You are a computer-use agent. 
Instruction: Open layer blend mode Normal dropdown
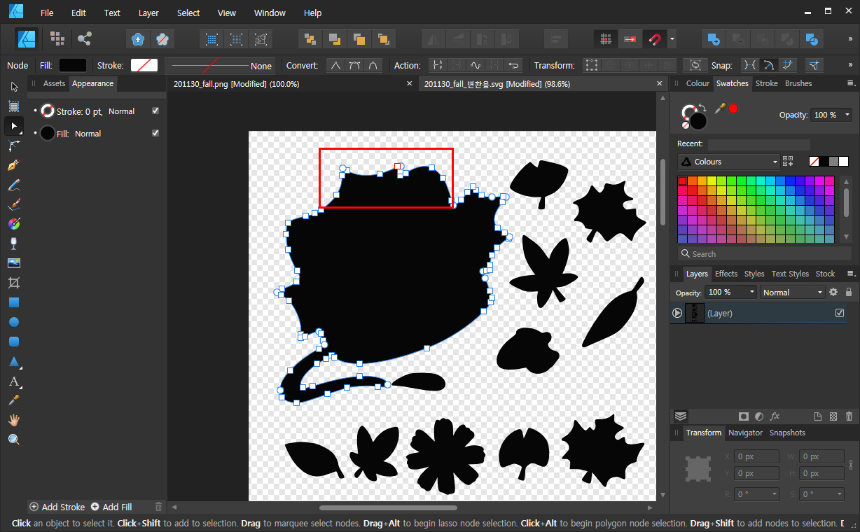[x=793, y=292]
